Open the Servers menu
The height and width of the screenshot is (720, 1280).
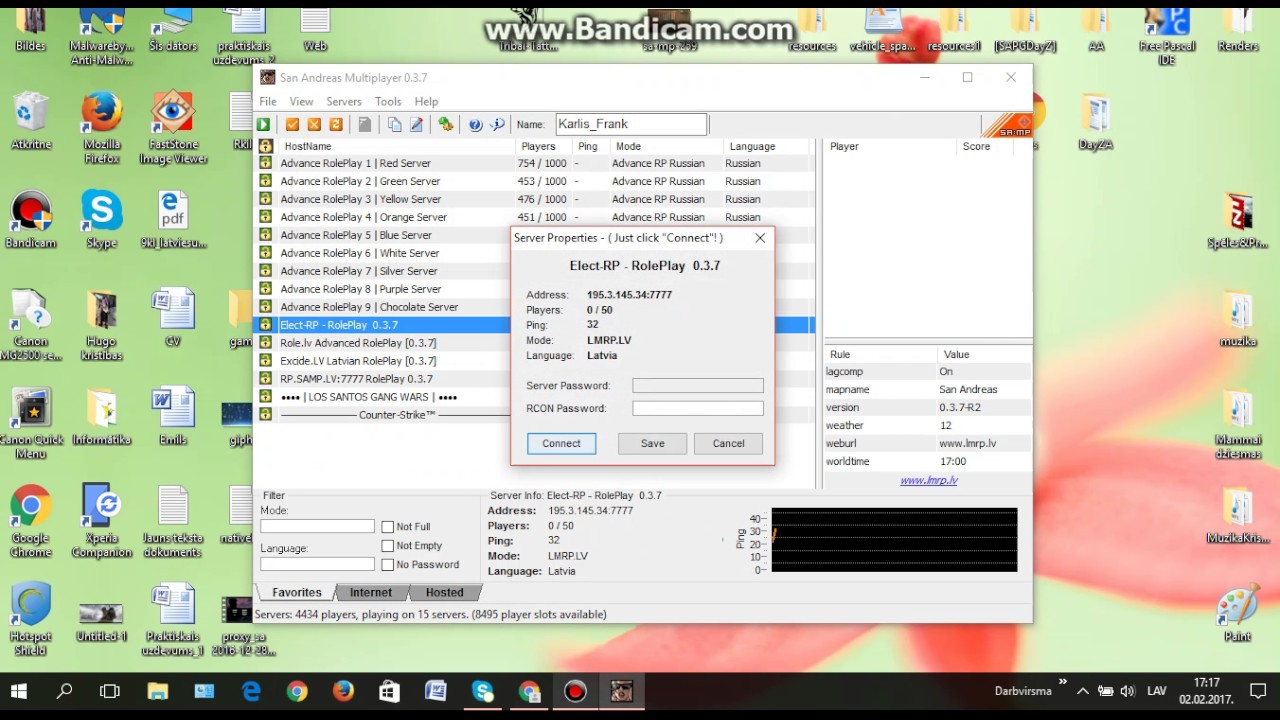[x=344, y=101]
